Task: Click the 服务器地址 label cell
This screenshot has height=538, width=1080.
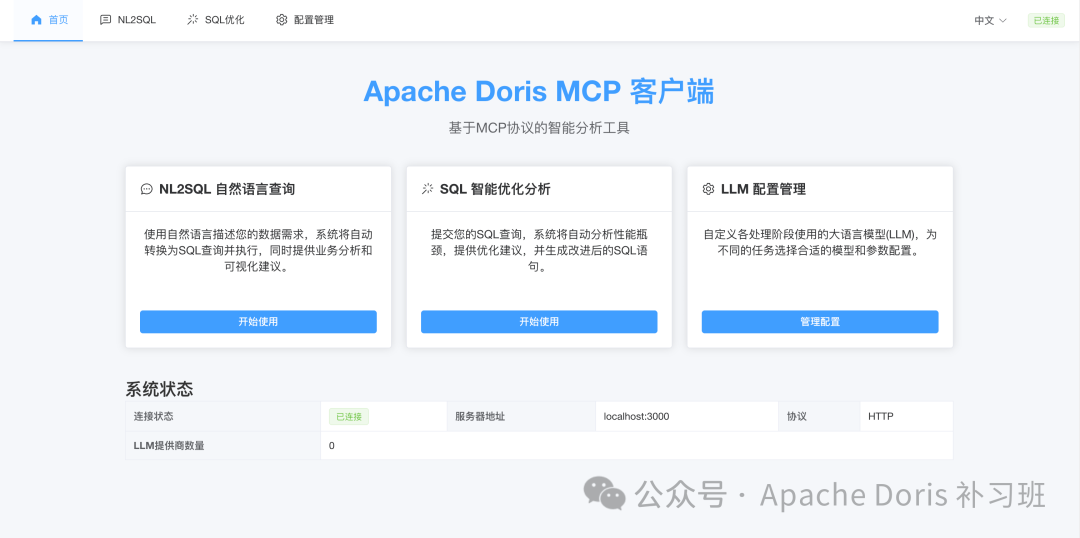Action: pyautogui.click(x=521, y=416)
